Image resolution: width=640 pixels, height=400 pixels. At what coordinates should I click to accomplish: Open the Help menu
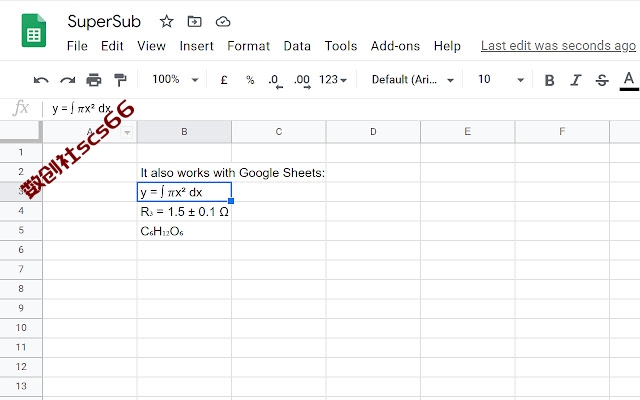click(447, 46)
